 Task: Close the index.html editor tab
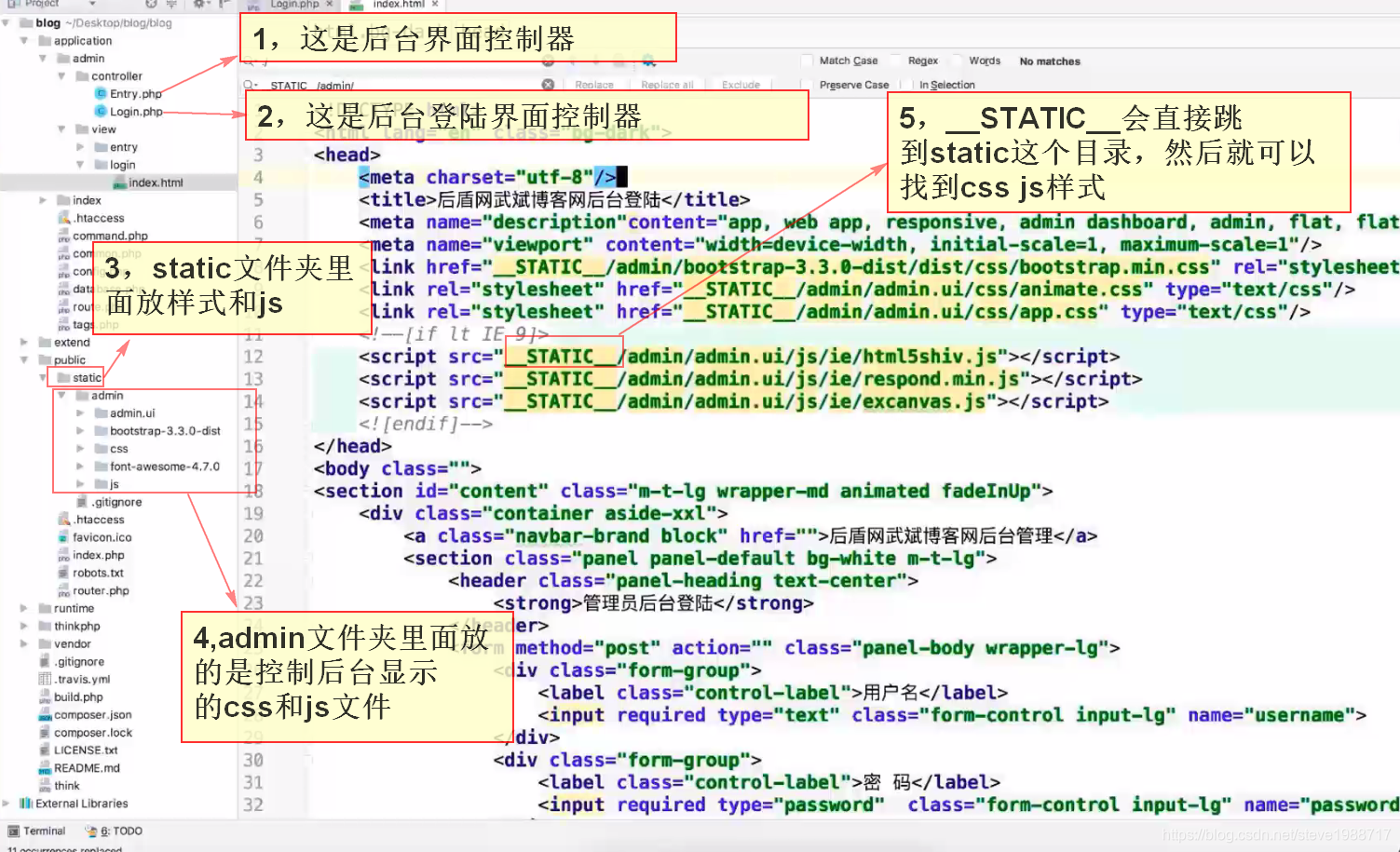[435, 5]
